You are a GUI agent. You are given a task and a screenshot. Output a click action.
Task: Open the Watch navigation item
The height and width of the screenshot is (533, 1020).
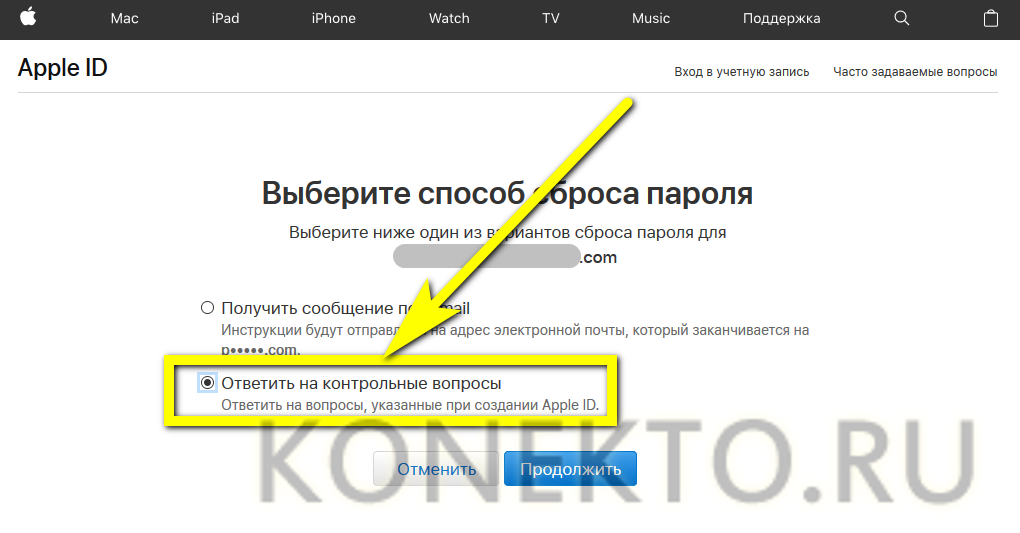coord(449,19)
